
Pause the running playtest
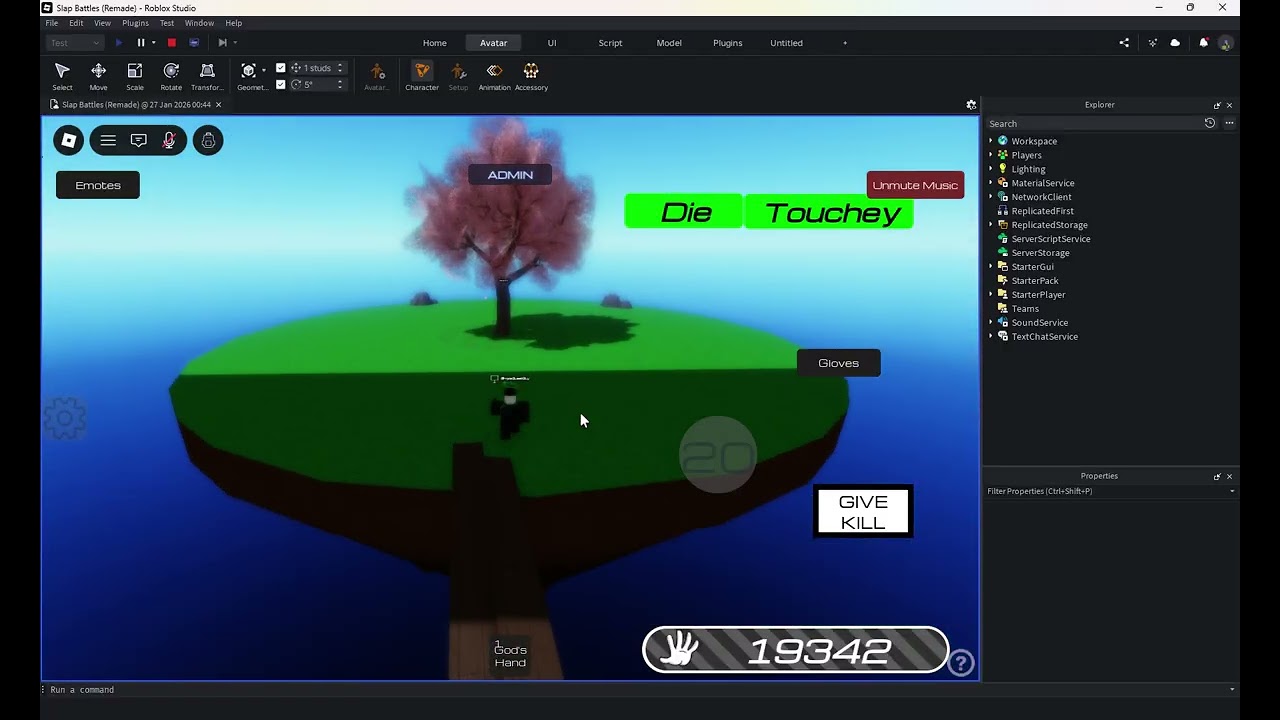141,43
